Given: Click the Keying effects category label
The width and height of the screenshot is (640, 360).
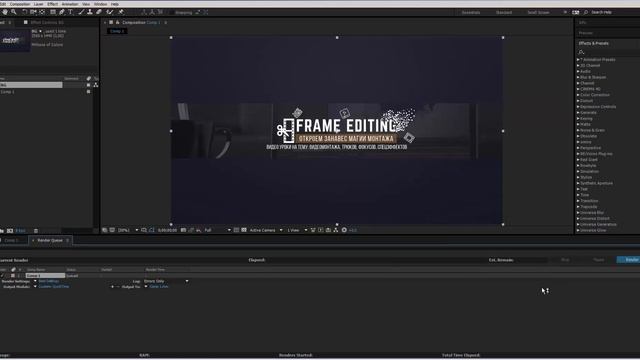Looking at the screenshot, I should (586, 118).
